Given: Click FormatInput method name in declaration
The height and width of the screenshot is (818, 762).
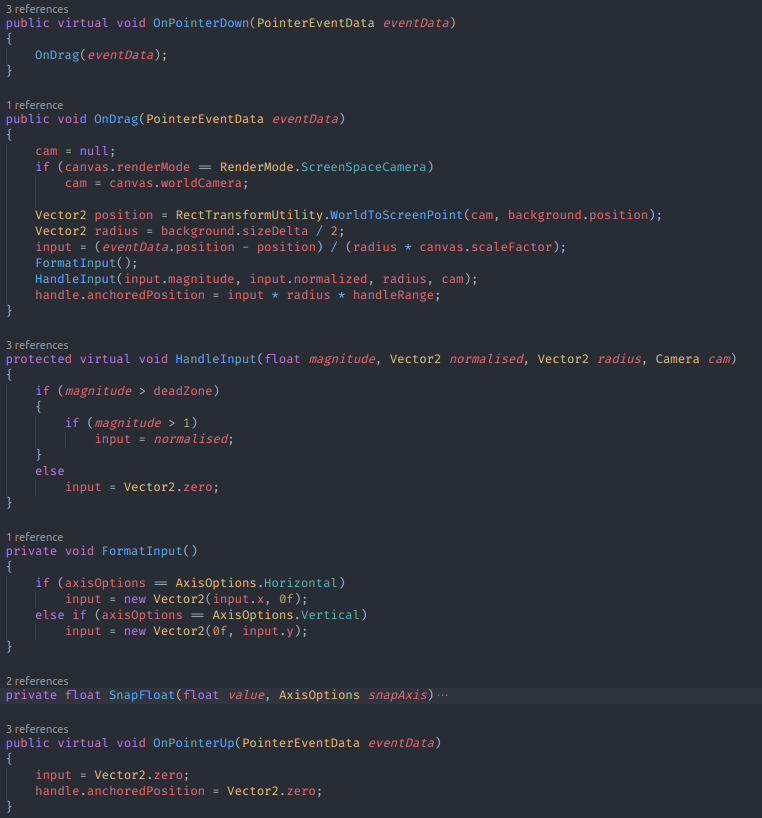Looking at the screenshot, I should 142,551.
